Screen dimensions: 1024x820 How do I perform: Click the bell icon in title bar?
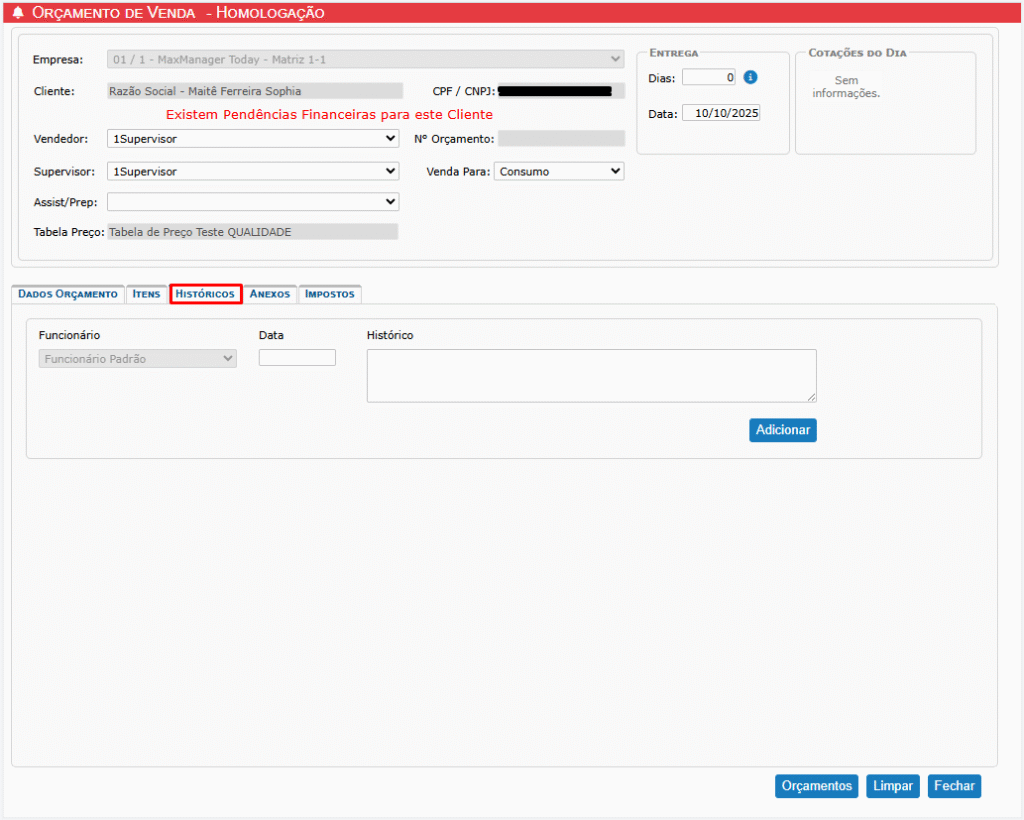(18, 13)
